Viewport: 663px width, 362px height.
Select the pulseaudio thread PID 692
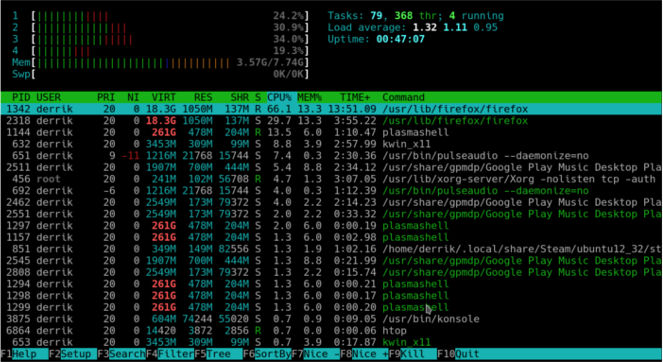point(332,191)
